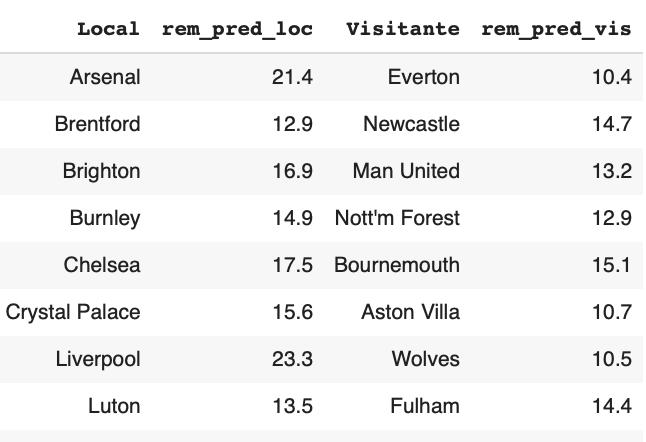
Task: Select the 14.4 value for Fulham
Action: pos(612,406)
